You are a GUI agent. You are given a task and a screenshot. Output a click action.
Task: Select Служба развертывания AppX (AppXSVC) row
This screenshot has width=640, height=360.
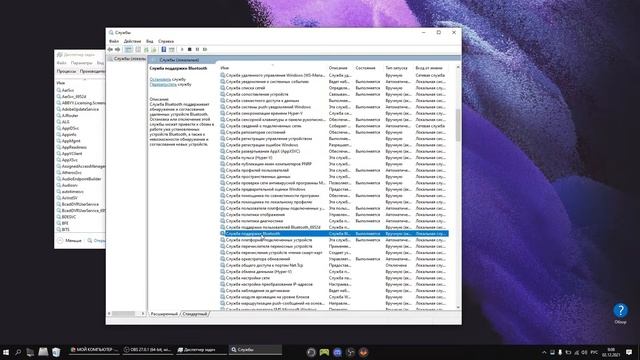[334, 151]
